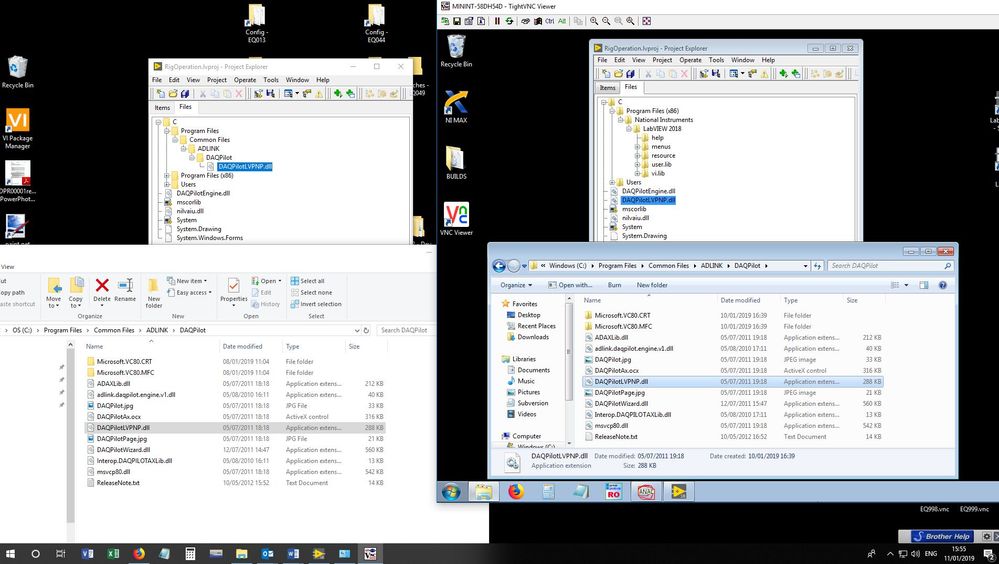Image resolution: width=999 pixels, height=564 pixels.
Task: Open Tools menu in left Project Explorer
Action: [271, 80]
